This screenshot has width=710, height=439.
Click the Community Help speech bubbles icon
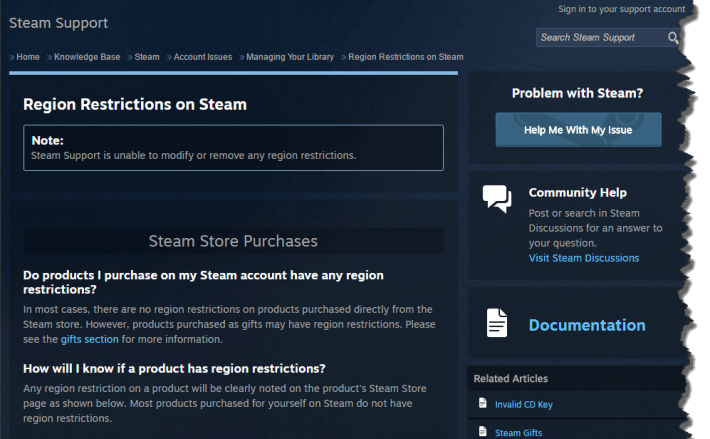[x=497, y=198]
